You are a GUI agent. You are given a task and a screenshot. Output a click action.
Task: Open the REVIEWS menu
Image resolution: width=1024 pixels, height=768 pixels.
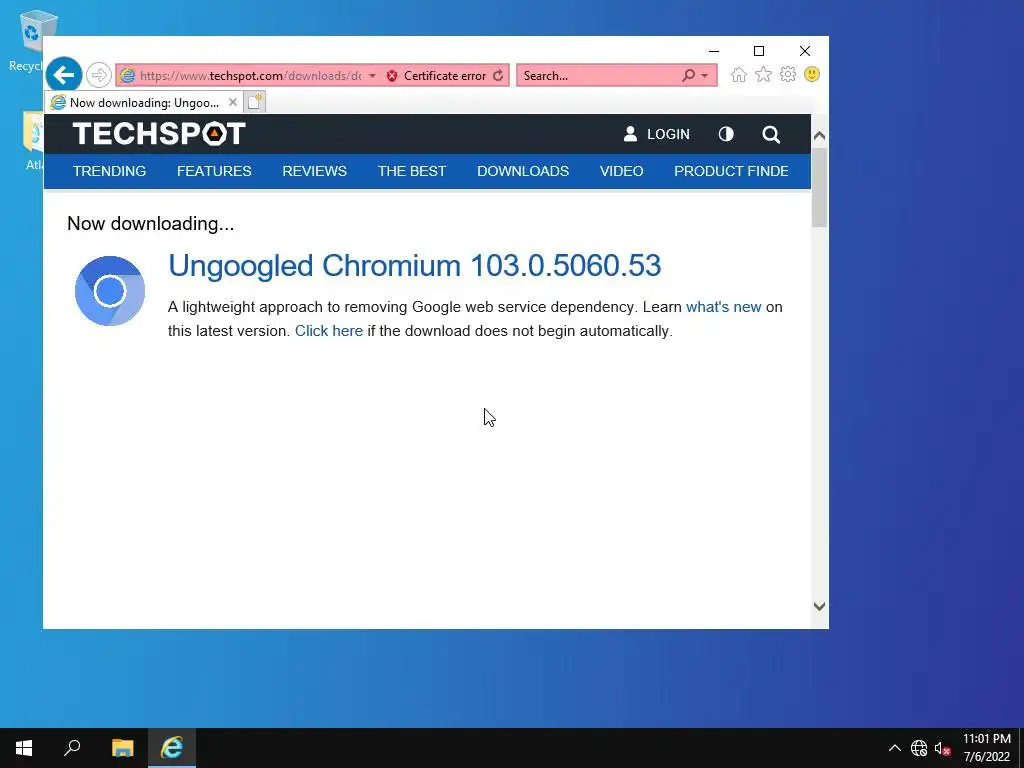click(315, 171)
